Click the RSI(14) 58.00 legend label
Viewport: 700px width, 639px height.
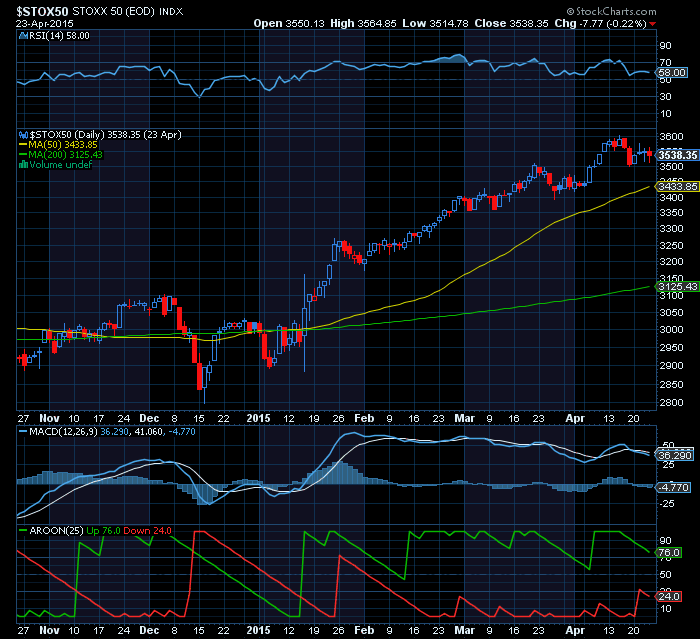pos(59,36)
